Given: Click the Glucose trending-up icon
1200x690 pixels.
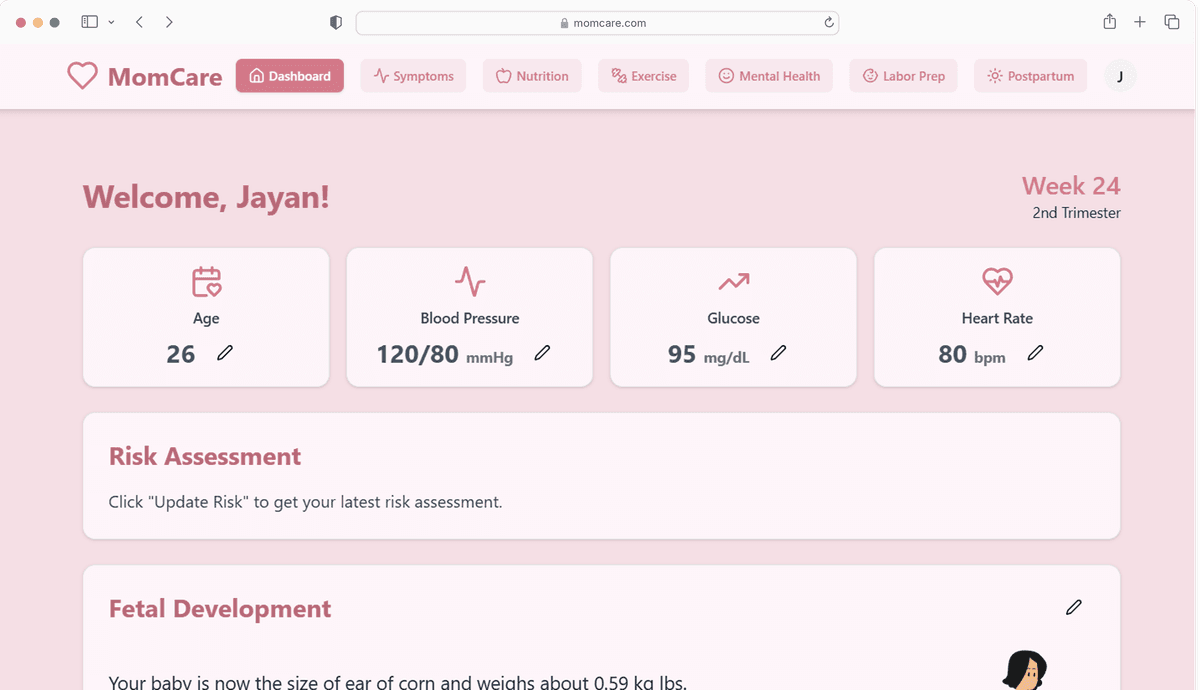Looking at the screenshot, I should pos(733,282).
